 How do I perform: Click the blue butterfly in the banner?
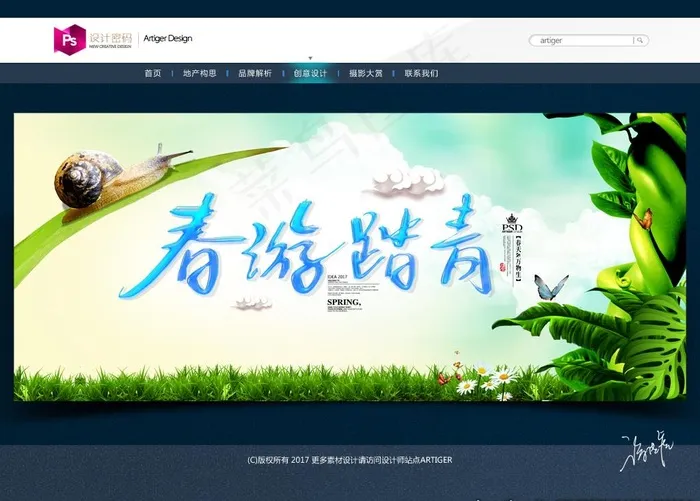click(550, 288)
